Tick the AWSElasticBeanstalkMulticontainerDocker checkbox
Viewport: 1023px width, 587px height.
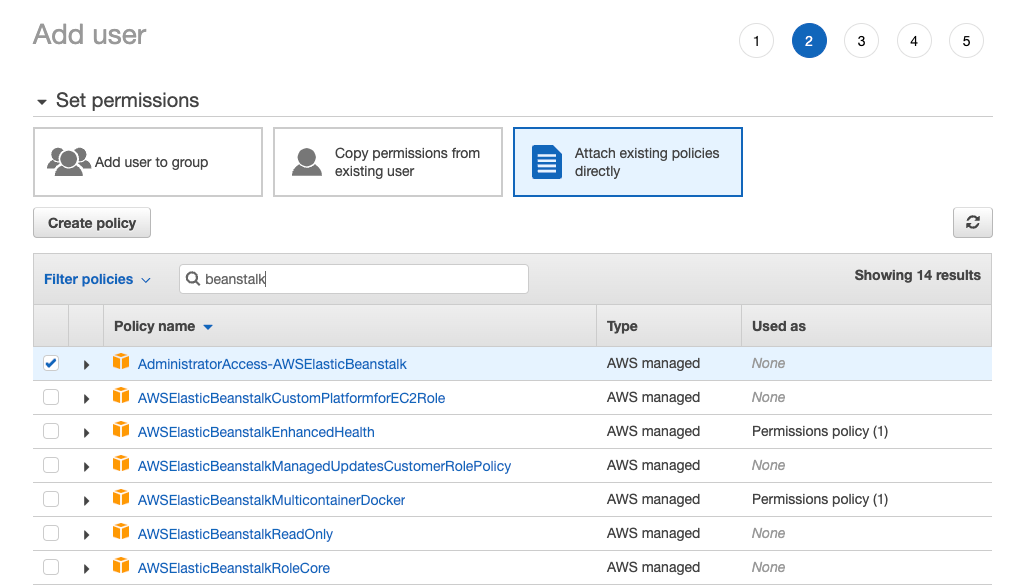tap(51, 499)
